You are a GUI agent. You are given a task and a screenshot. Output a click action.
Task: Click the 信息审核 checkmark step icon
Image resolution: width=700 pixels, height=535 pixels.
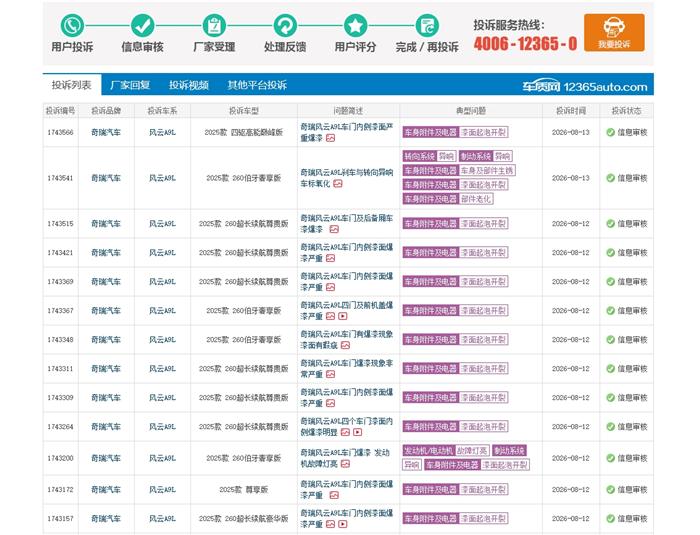coord(142,25)
